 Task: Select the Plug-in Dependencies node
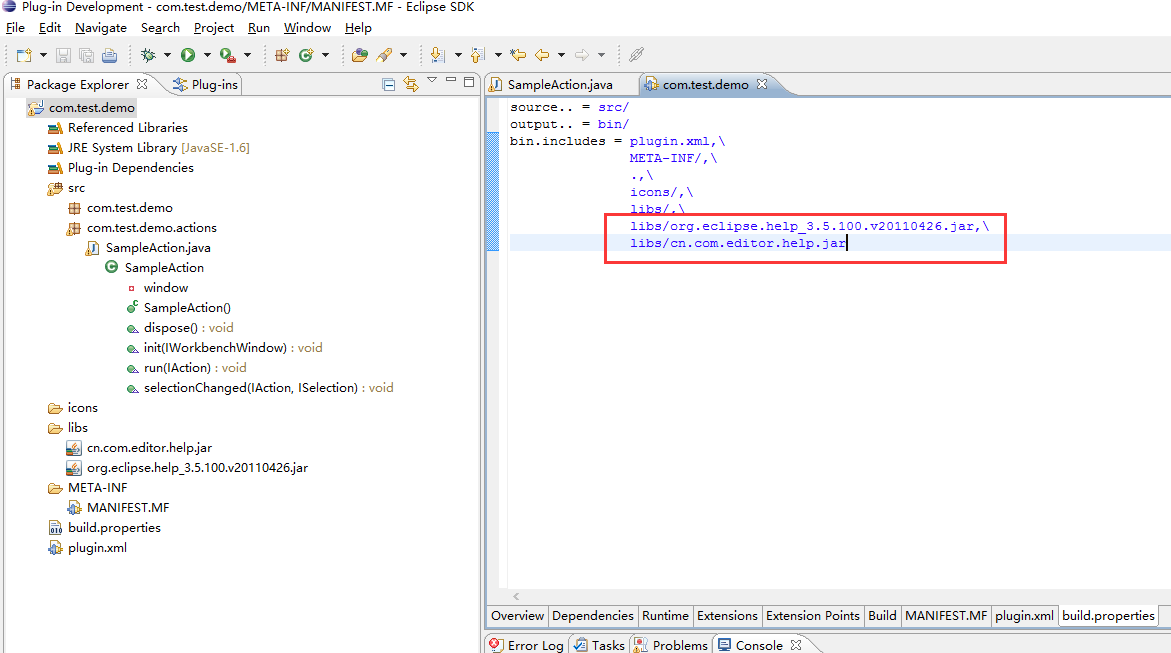click(x=131, y=167)
